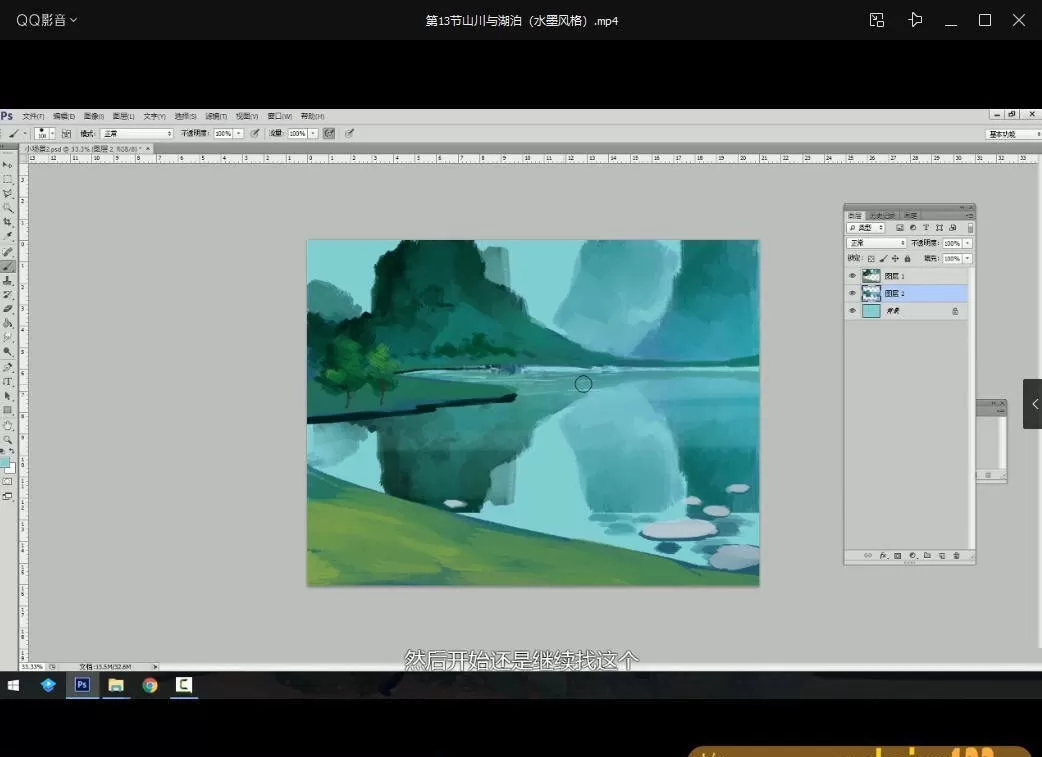The image size is (1042, 757).
Task: Select the Move tool in the toolbox
Action: pyautogui.click(x=8, y=164)
